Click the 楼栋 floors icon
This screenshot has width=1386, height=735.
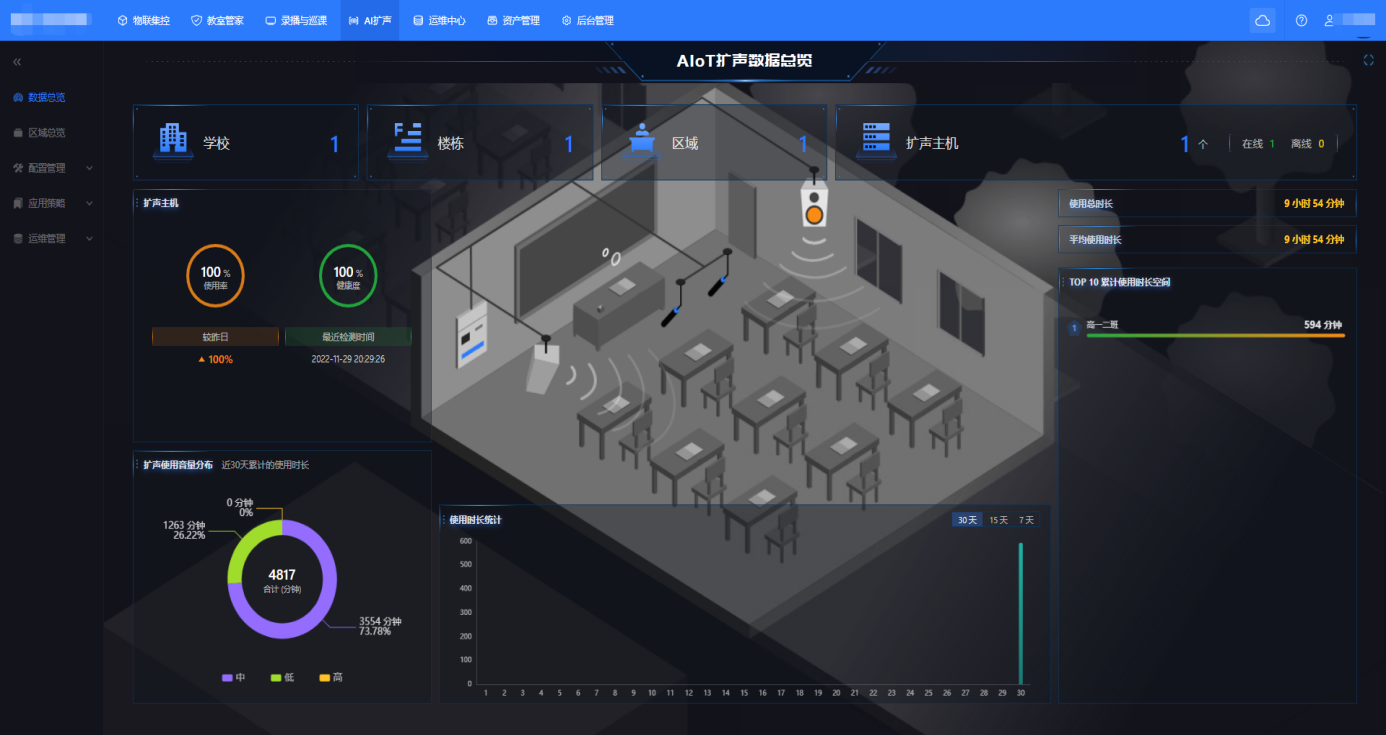tap(408, 142)
